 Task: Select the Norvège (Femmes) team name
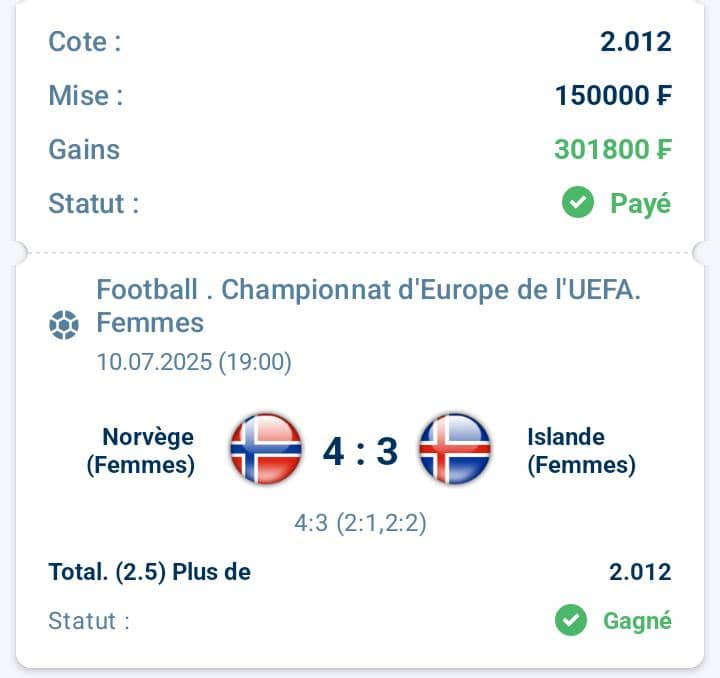pyautogui.click(x=141, y=450)
